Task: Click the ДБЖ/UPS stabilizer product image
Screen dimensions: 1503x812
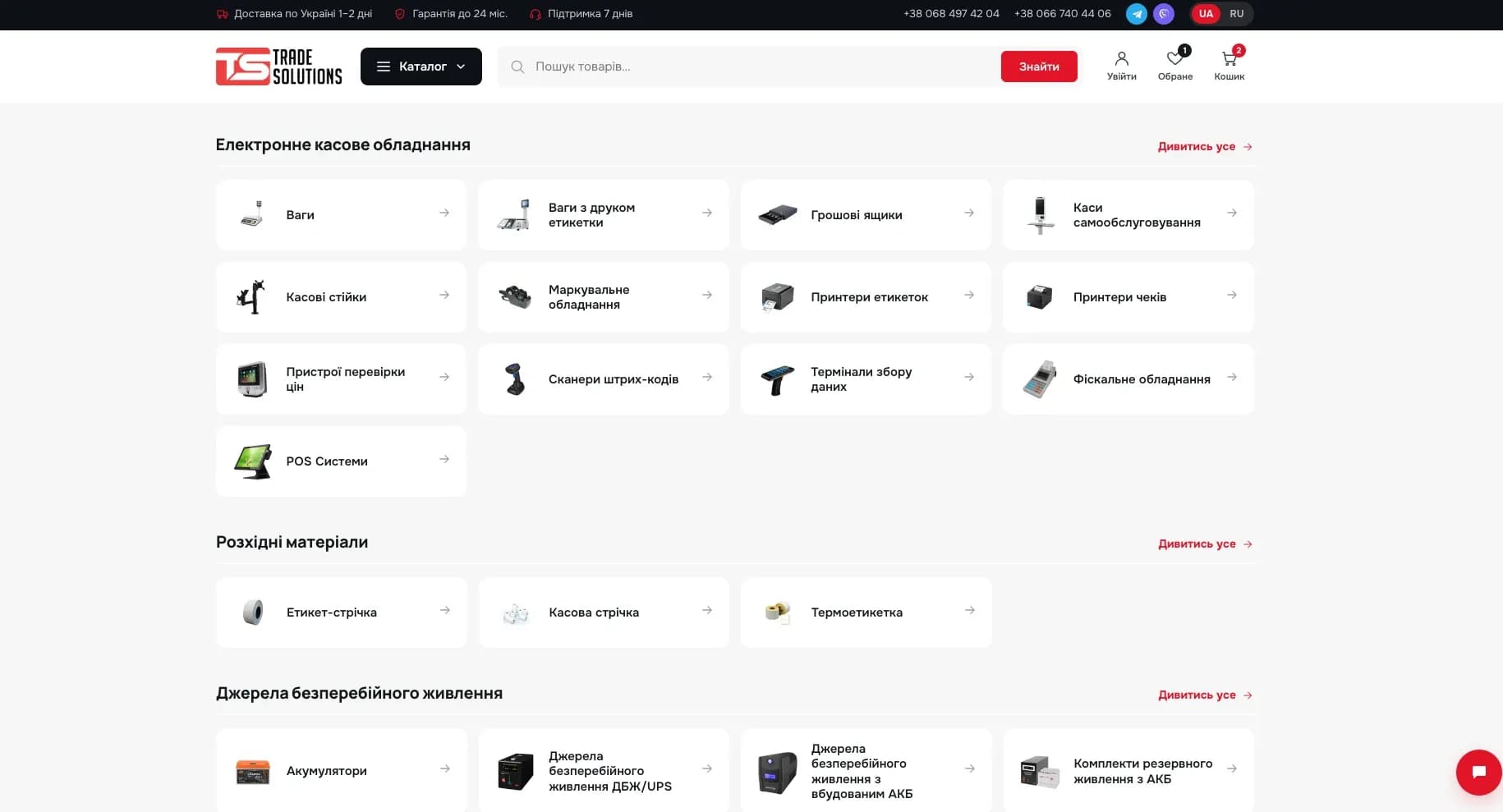Action: (x=515, y=772)
